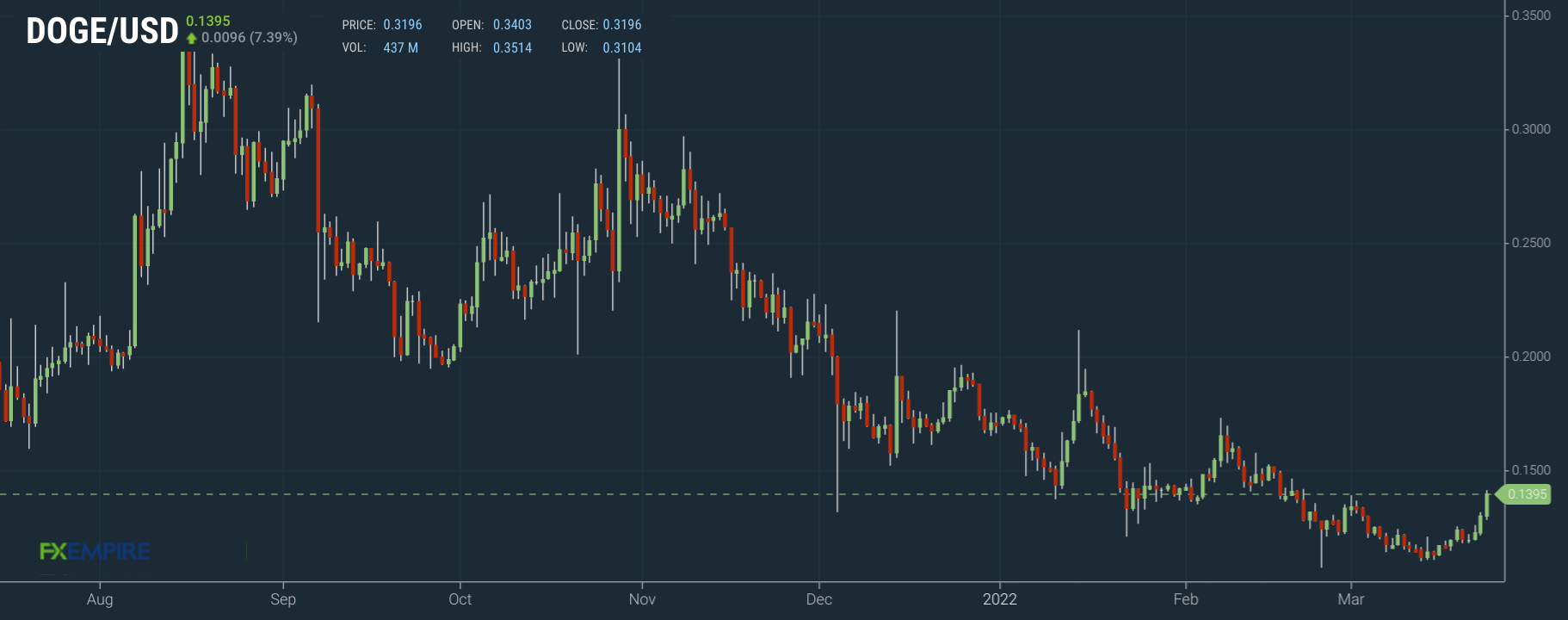Click the 0.1500 price axis label
Image resolution: width=1568 pixels, height=620 pixels.
point(1532,470)
